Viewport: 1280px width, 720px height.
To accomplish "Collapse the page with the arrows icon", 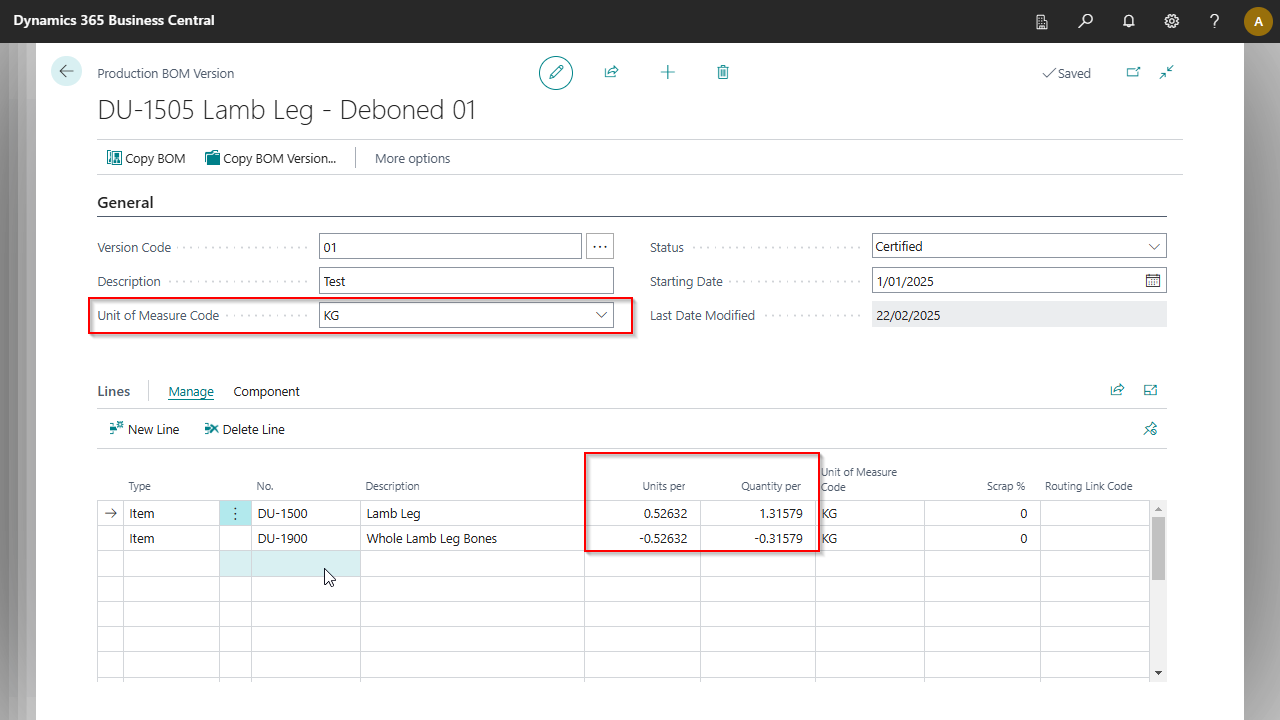I will 1167,72.
